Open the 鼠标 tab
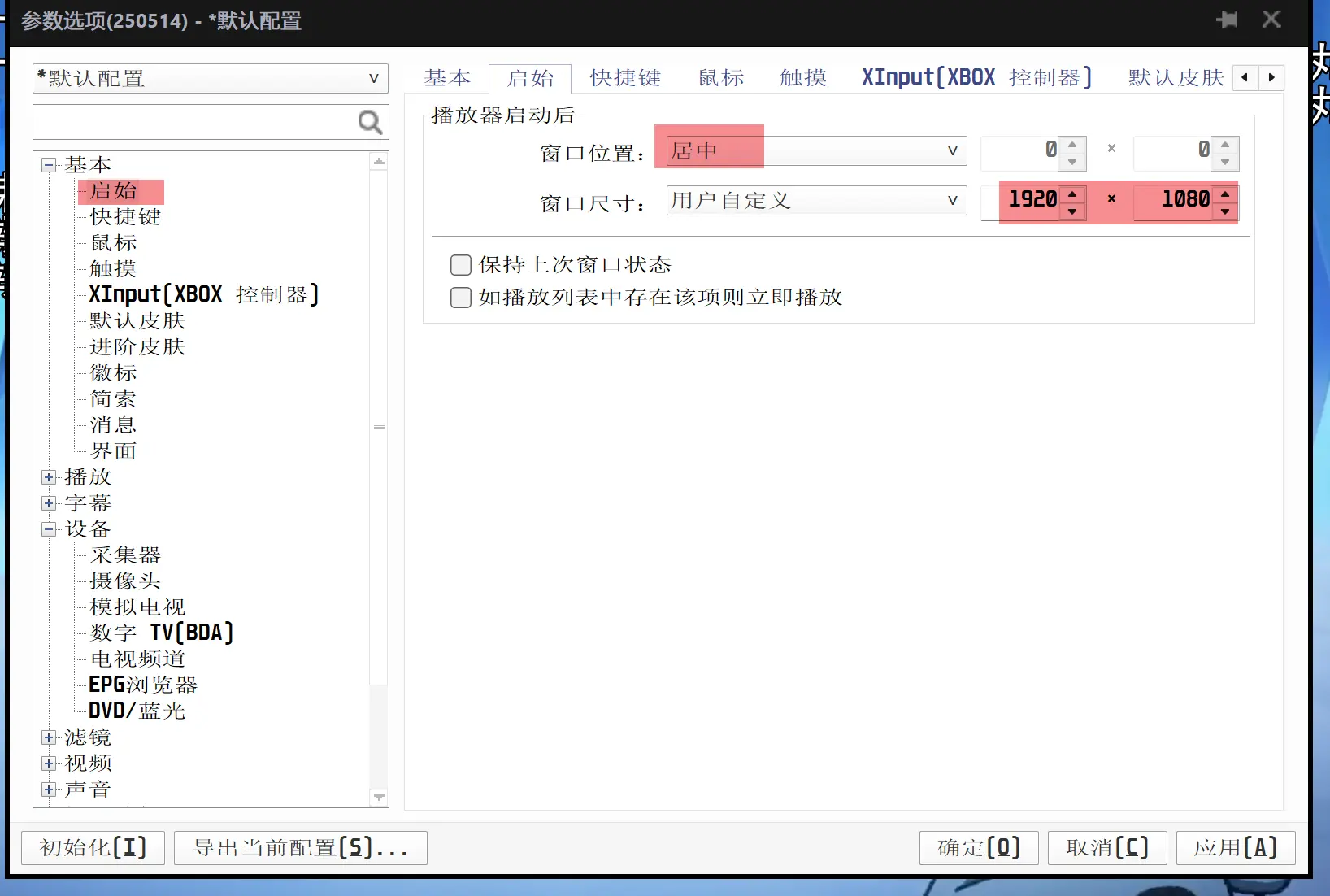Image resolution: width=1330 pixels, height=896 pixels. click(721, 78)
